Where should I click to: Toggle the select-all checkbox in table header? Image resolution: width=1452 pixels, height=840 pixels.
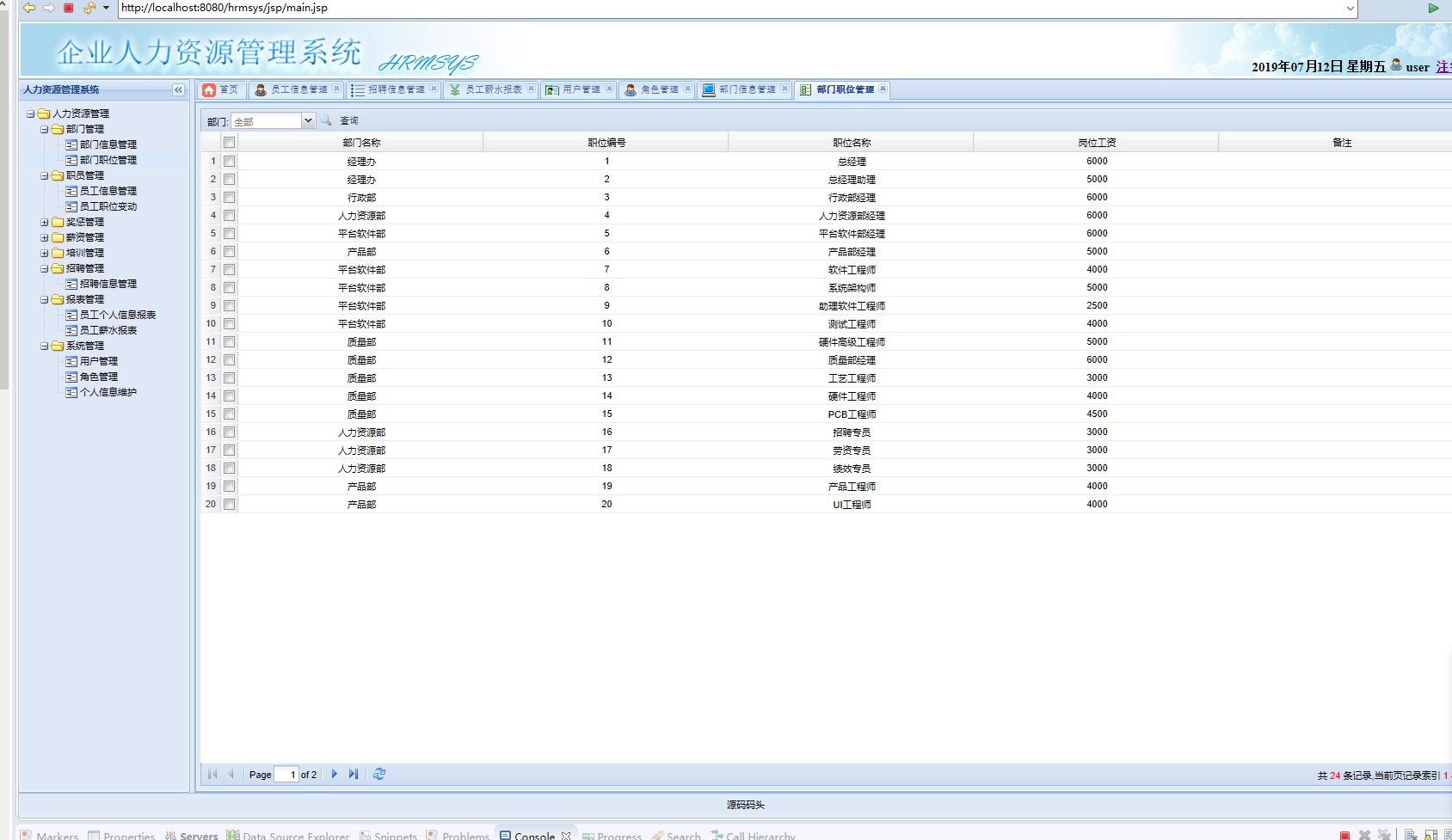[230, 143]
